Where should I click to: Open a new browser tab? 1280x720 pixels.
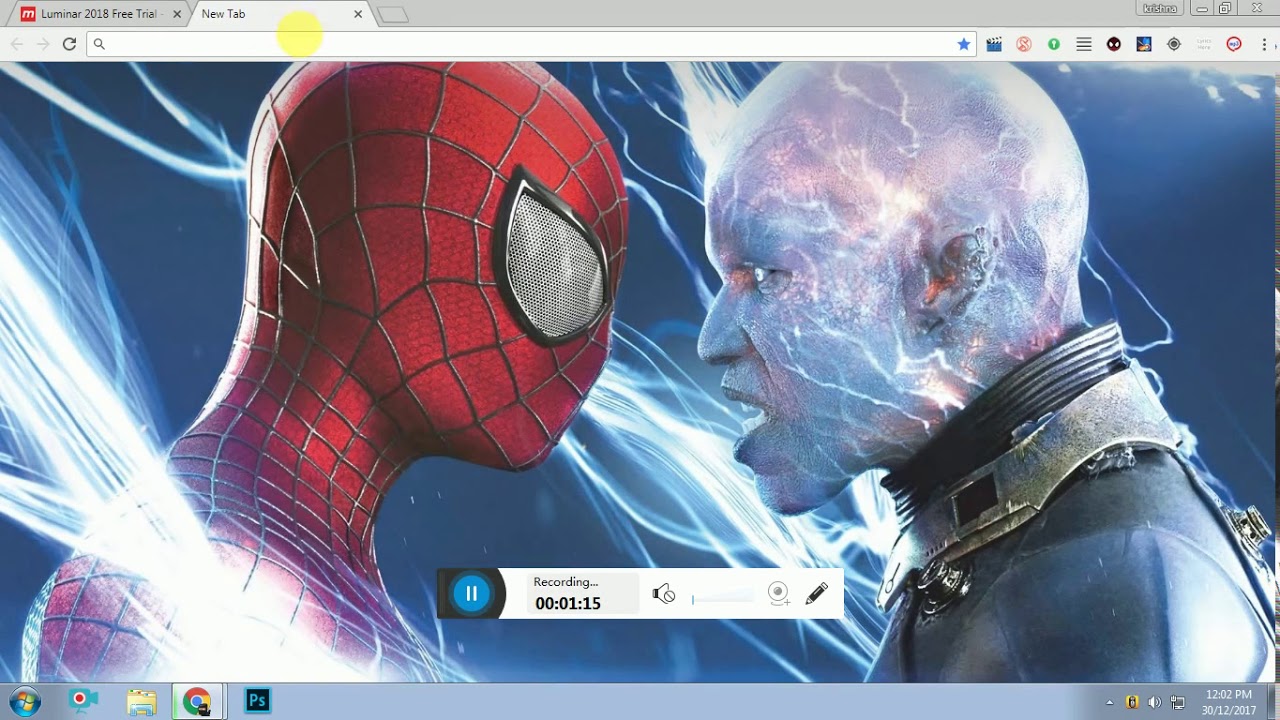(x=393, y=15)
